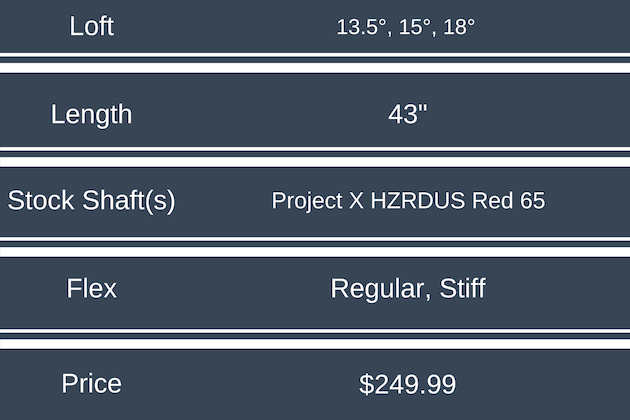630x420 pixels.
Task: Click the word HZRDUS
Action: point(419,200)
